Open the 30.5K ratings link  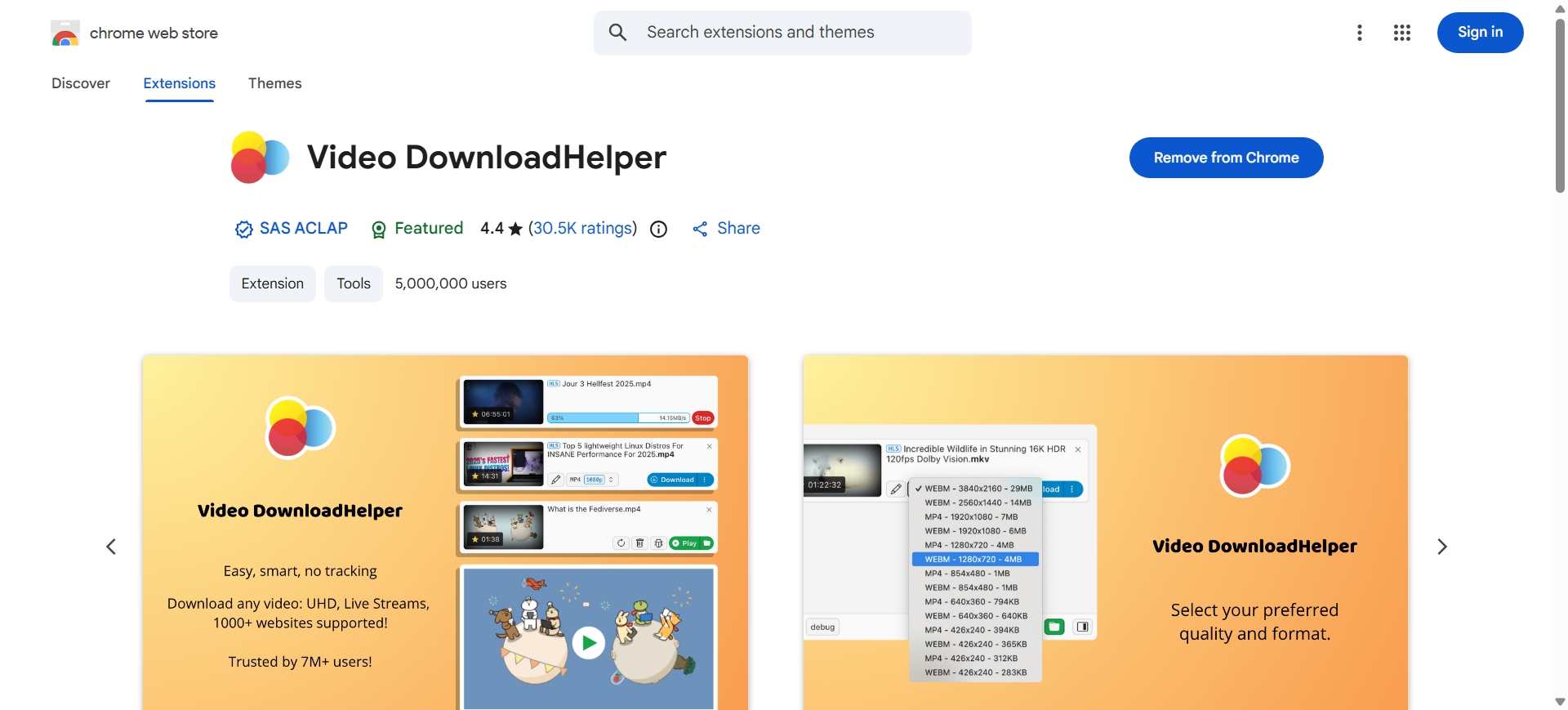tap(582, 228)
